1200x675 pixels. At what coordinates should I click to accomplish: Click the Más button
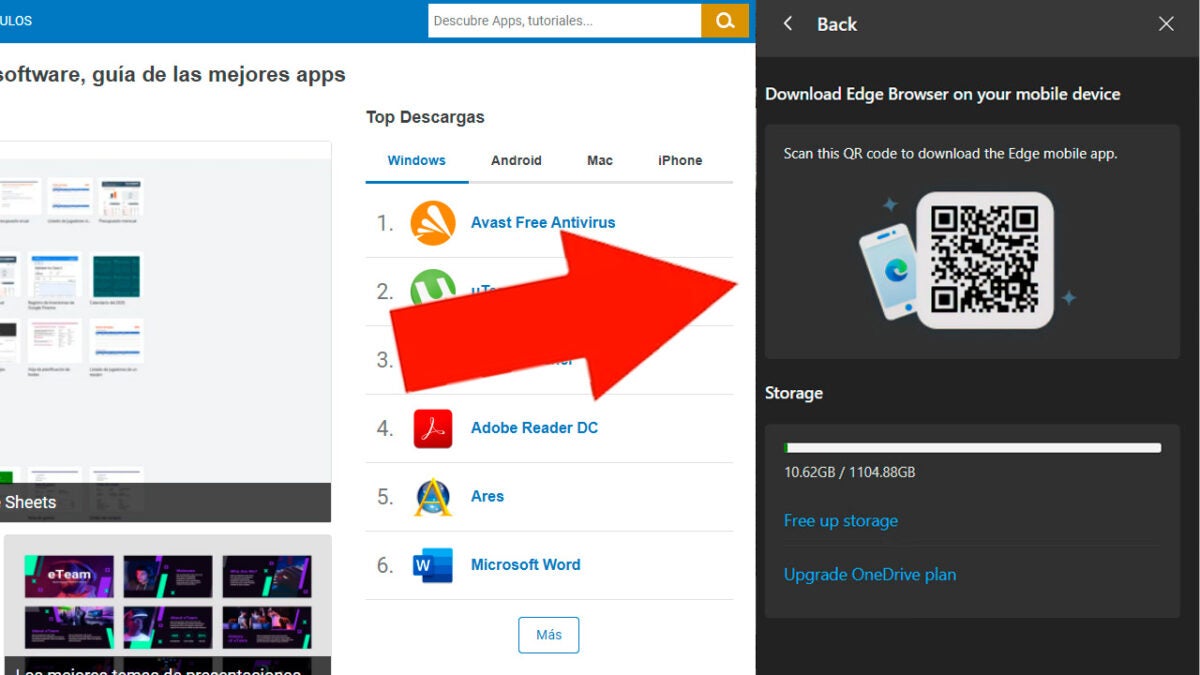pos(548,635)
